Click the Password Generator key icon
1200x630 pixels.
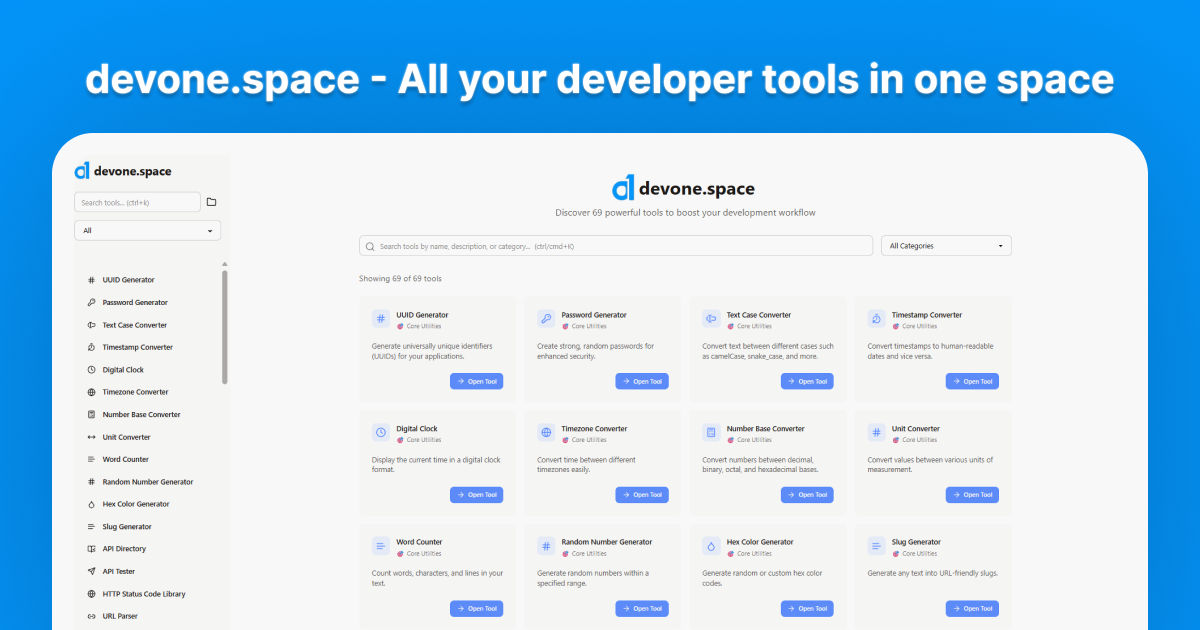[545, 317]
